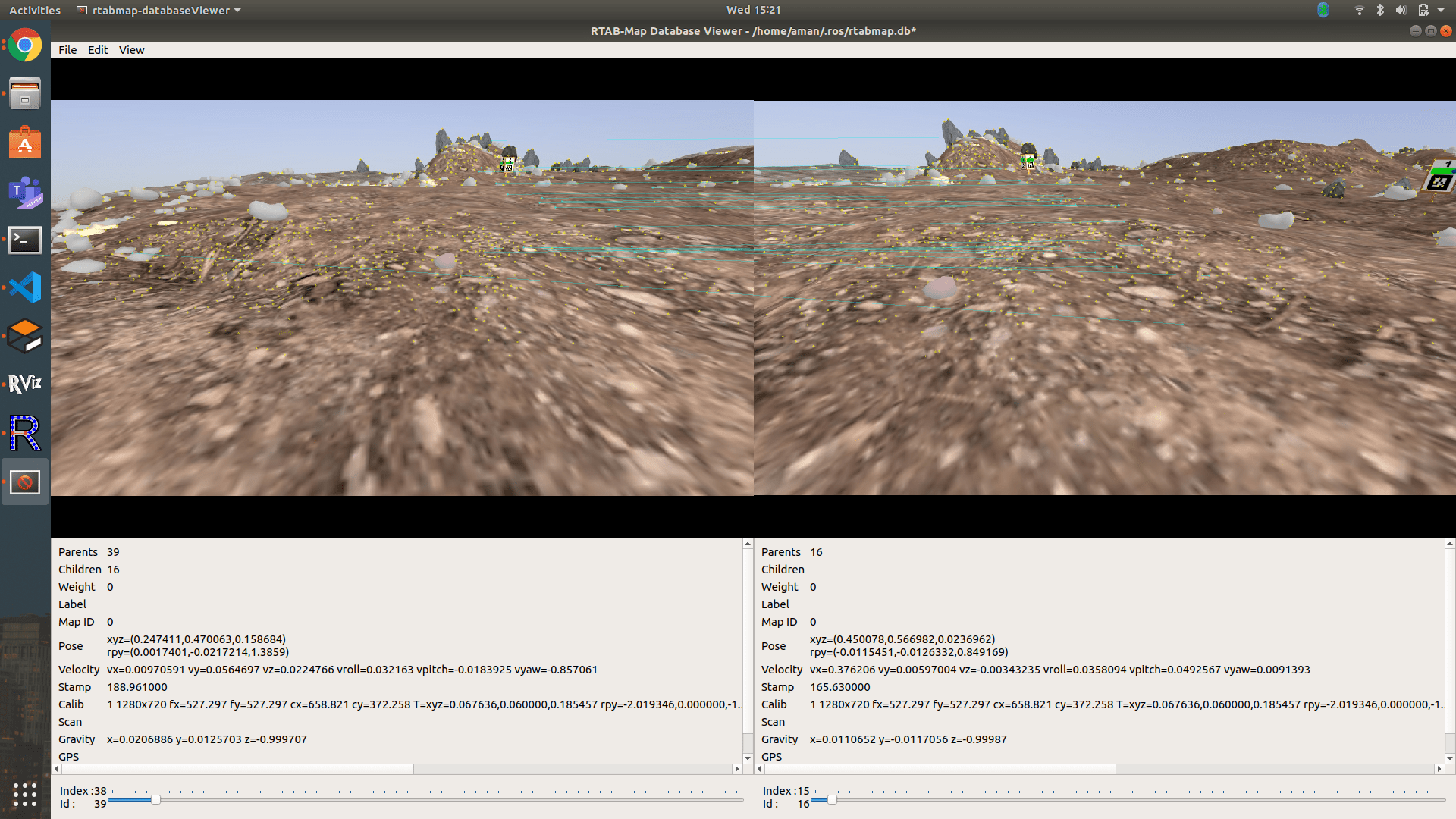Open Google Chrome from the dock

pos(25,46)
